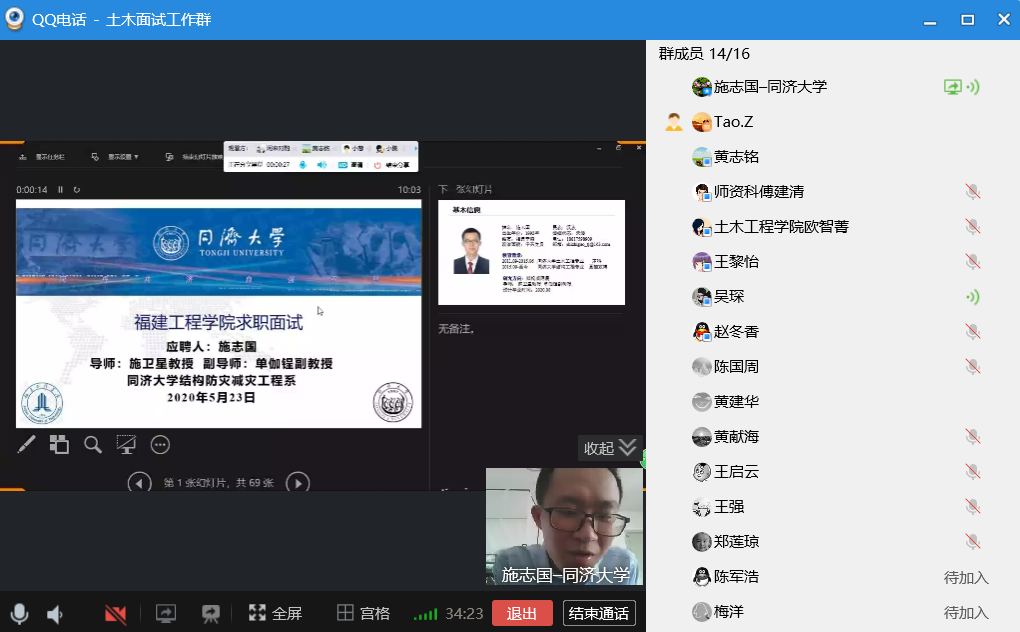Screen dimensions: 1020x632
Task: Click the 结束幻灯片放映 option
Action: pos(194,157)
